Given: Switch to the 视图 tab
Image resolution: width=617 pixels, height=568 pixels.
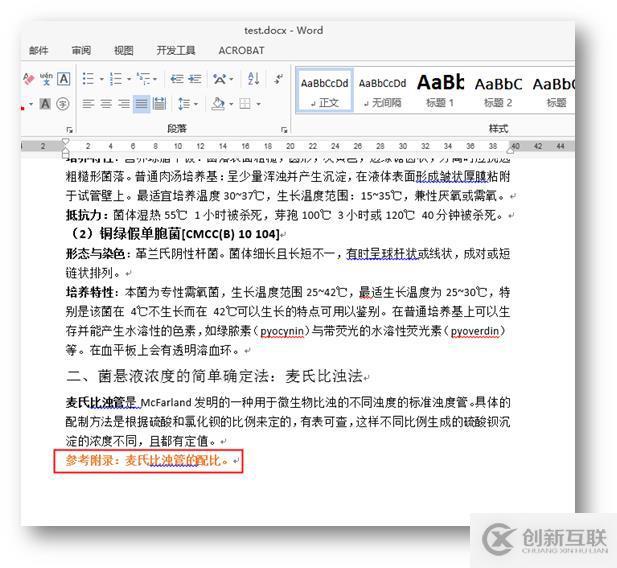Looking at the screenshot, I should [x=124, y=50].
